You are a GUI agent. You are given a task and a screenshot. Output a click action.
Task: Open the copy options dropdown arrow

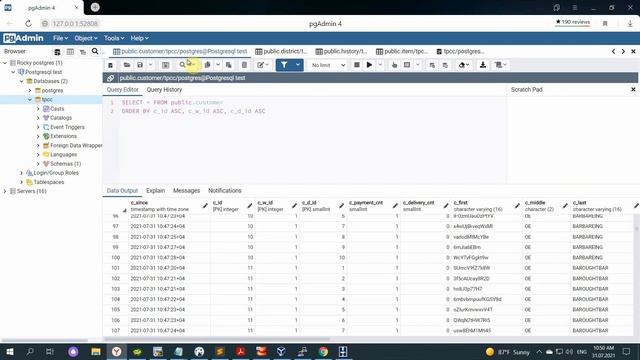coord(218,65)
